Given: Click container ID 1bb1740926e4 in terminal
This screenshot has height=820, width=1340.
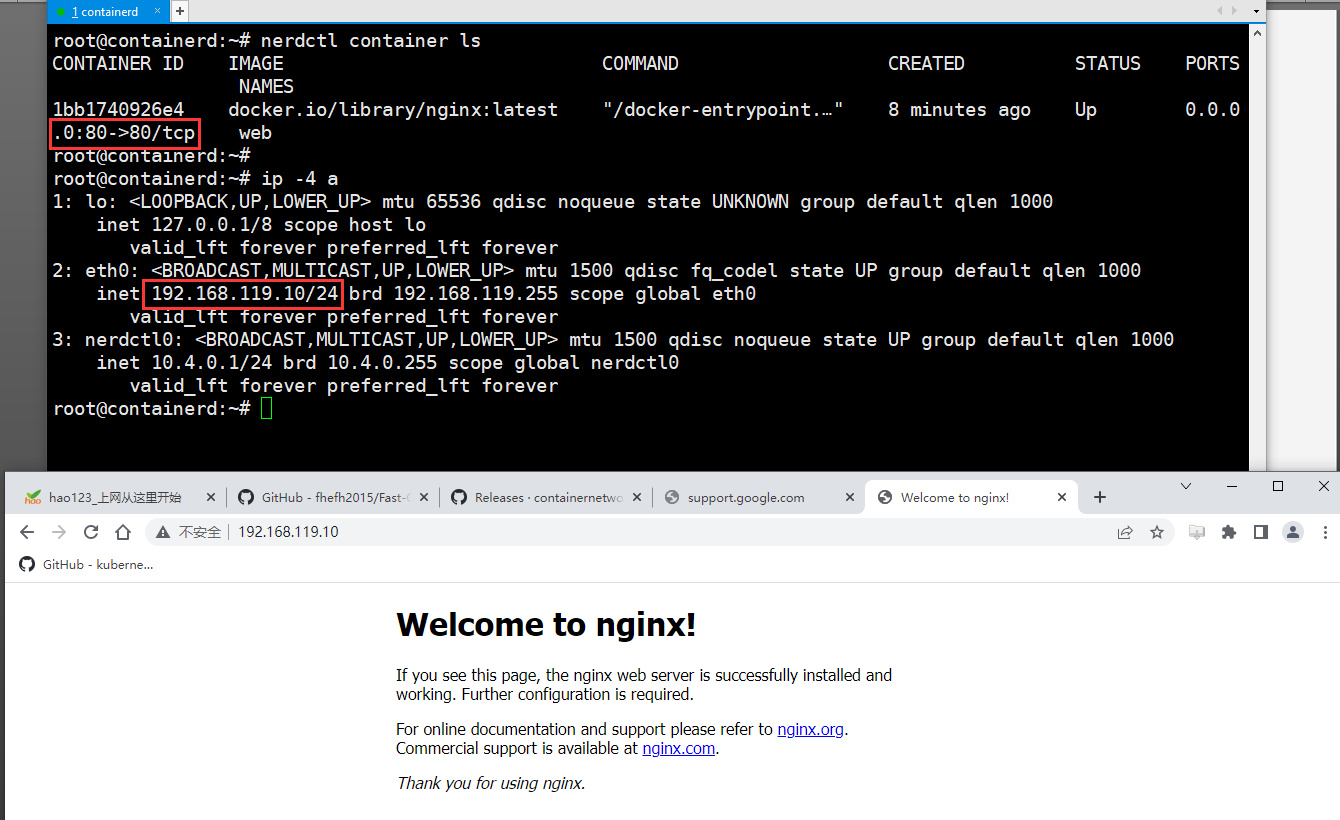Looking at the screenshot, I should click(118, 110).
